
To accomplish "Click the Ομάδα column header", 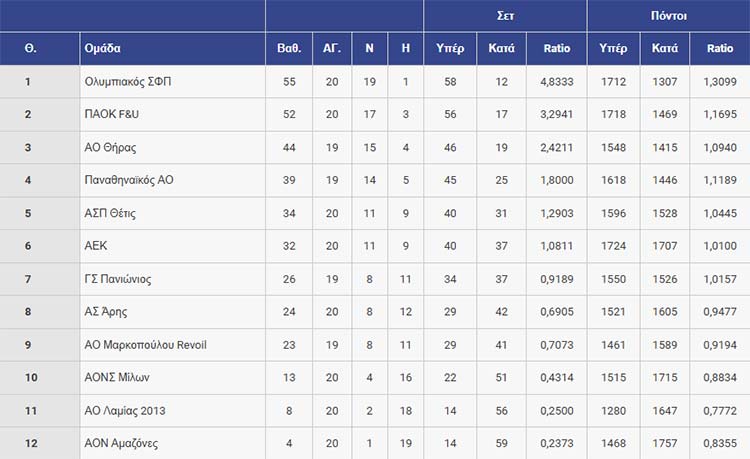I will tap(102, 48).
